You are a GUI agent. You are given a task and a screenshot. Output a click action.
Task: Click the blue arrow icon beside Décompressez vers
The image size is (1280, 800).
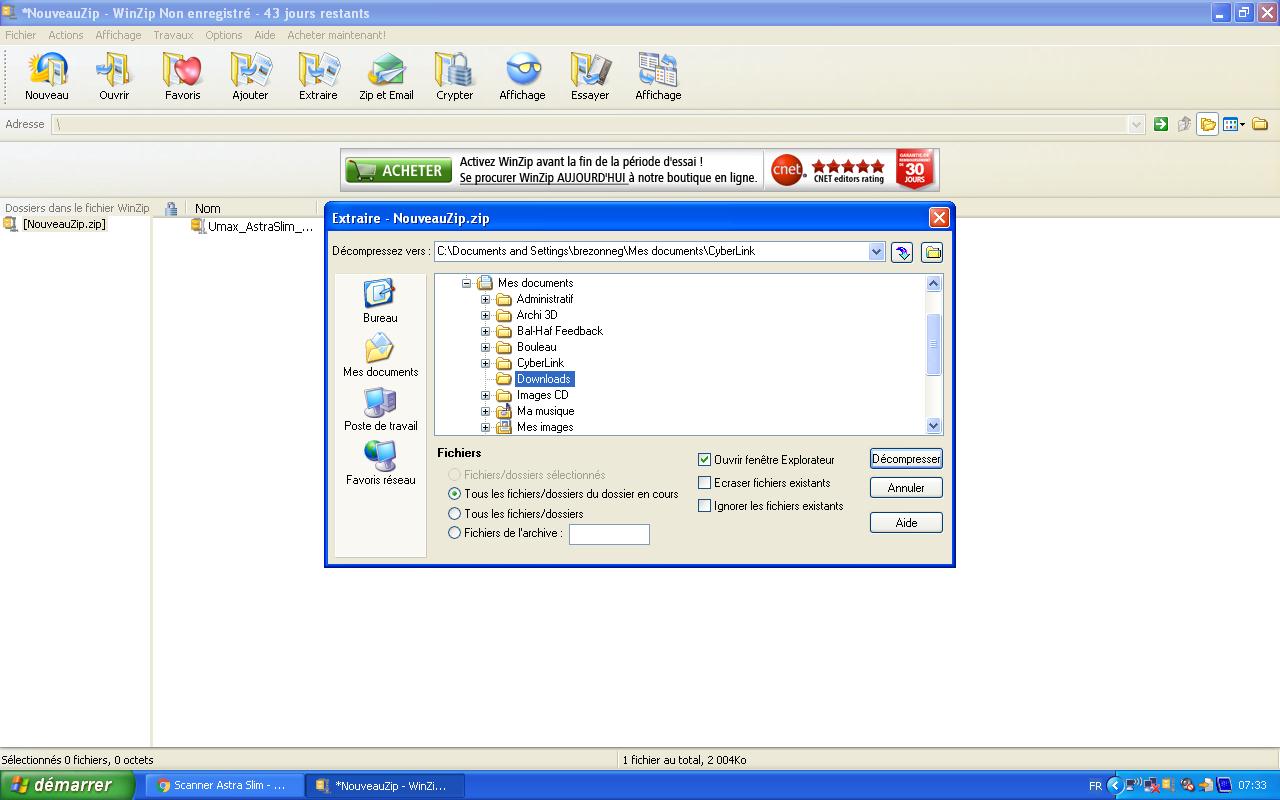(x=902, y=252)
